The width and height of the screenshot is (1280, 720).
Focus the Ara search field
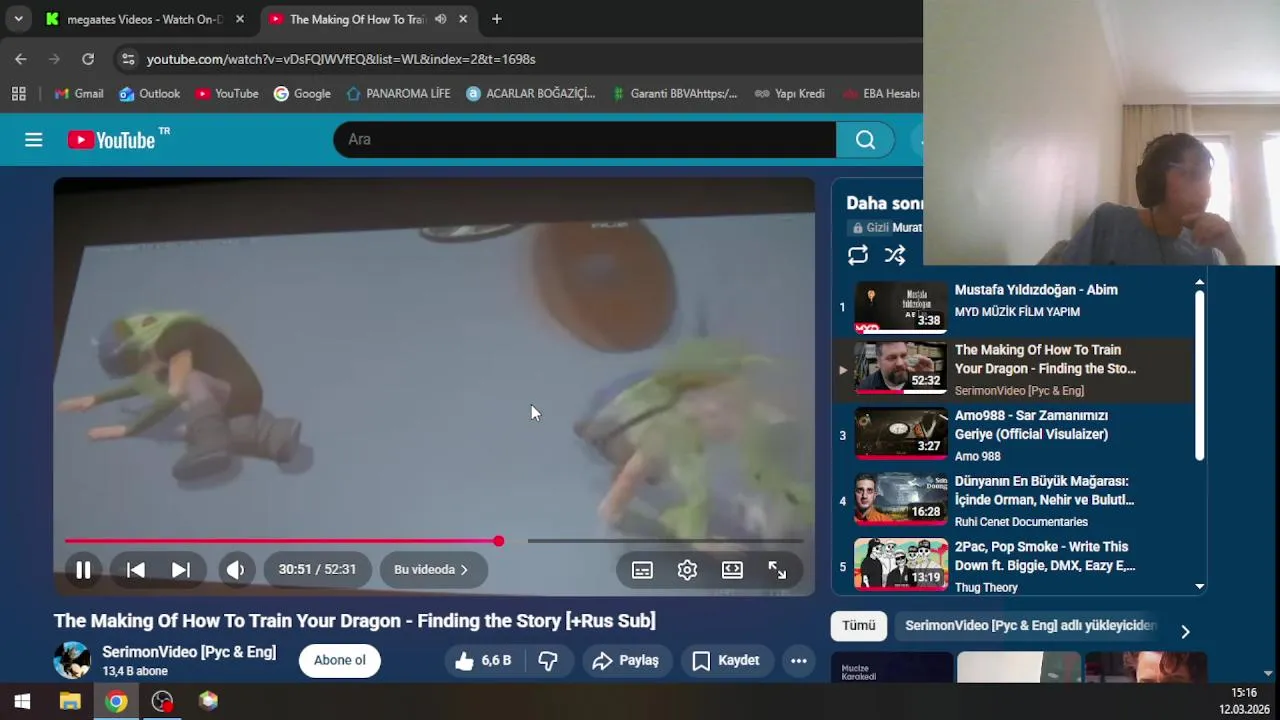pyautogui.click(x=584, y=140)
